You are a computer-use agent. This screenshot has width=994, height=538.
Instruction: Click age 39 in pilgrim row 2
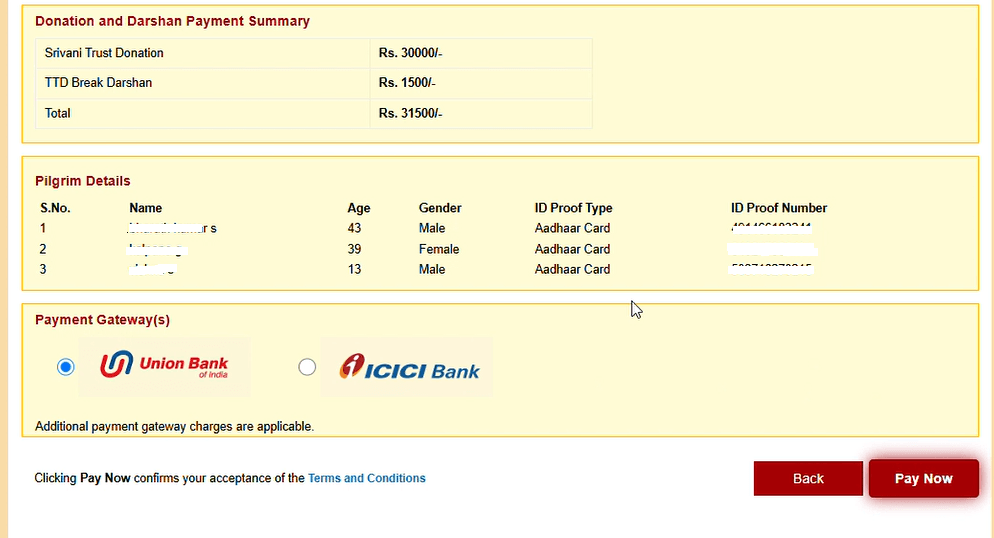coord(354,249)
